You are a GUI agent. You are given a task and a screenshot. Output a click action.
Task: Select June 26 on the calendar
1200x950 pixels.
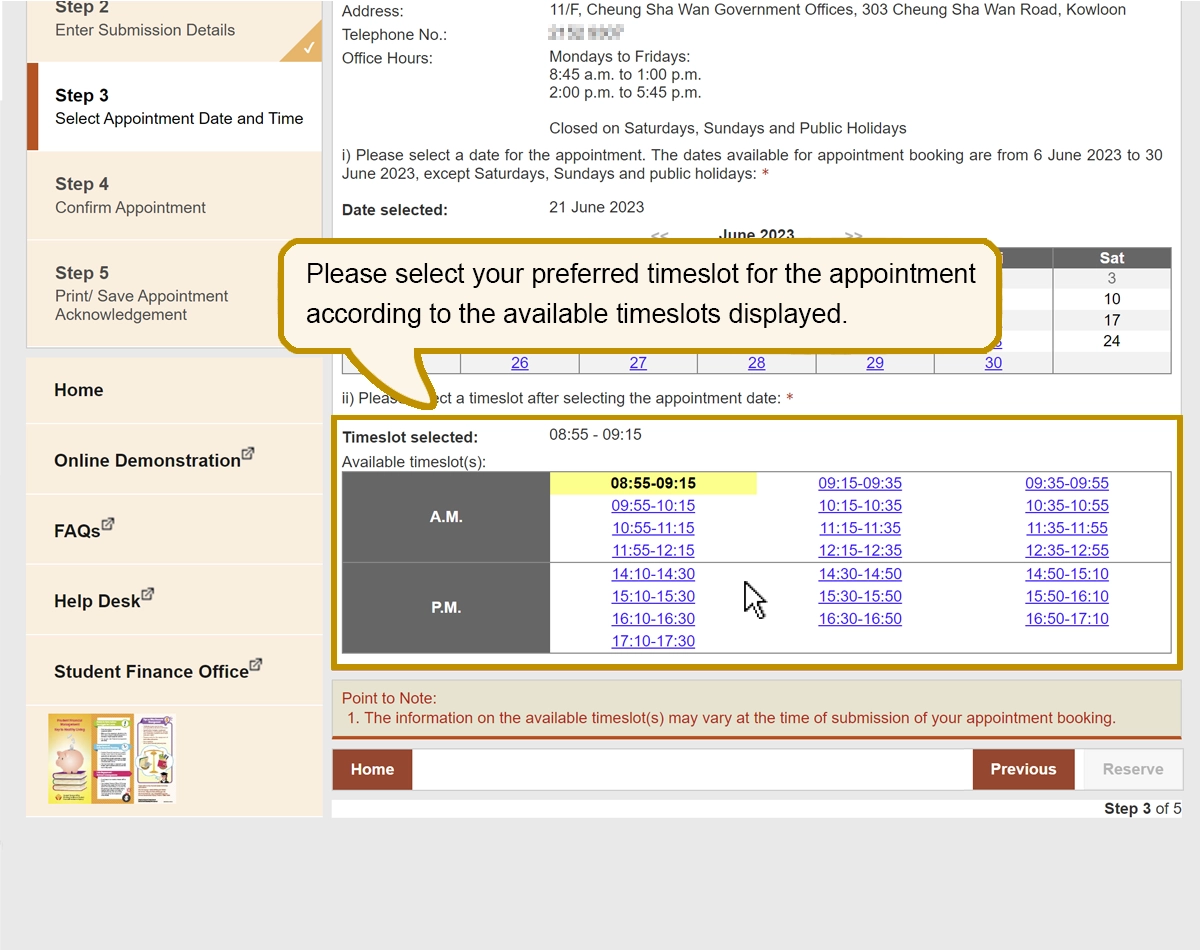(520, 363)
